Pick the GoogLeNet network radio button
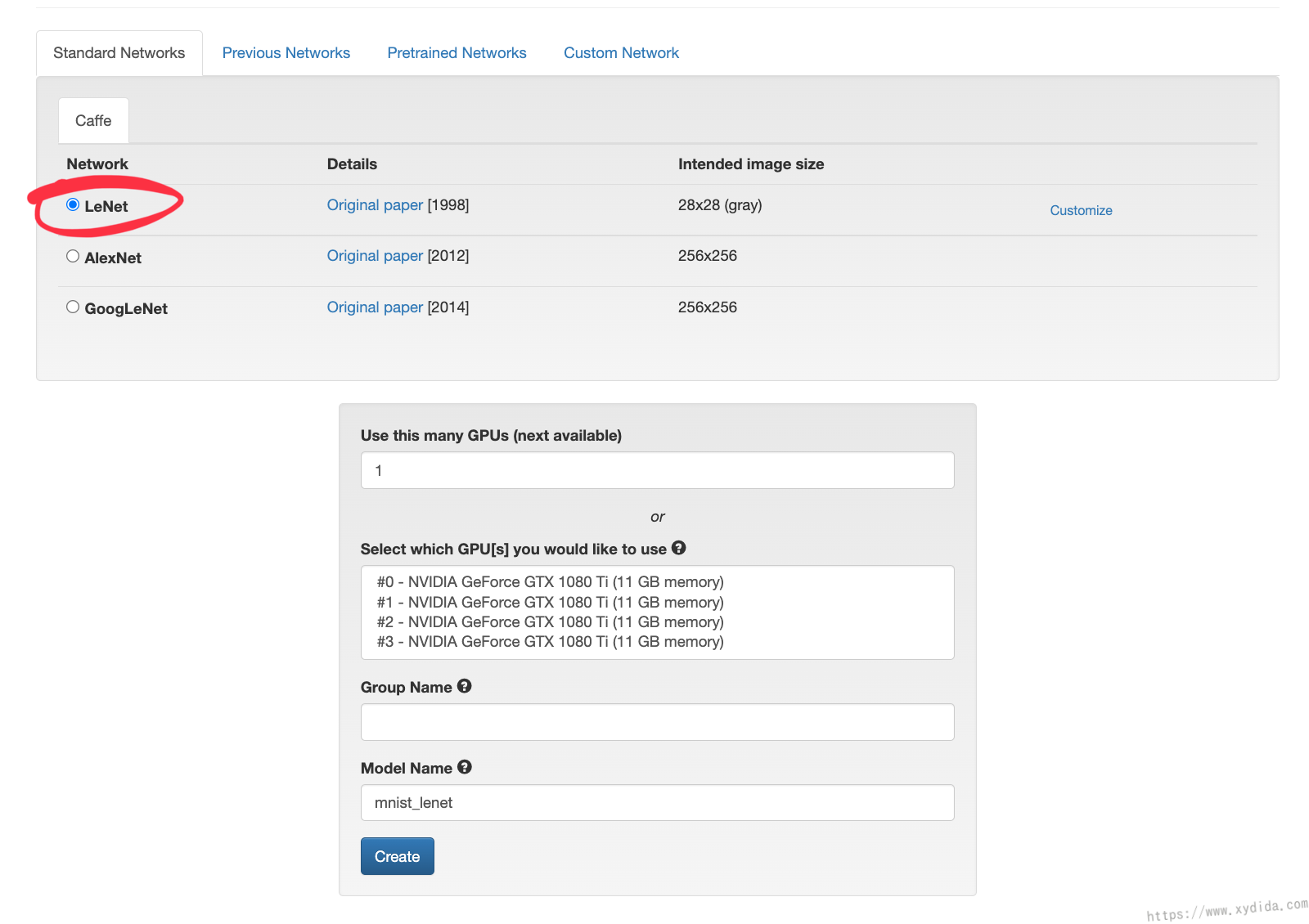1309x924 pixels. point(73,307)
